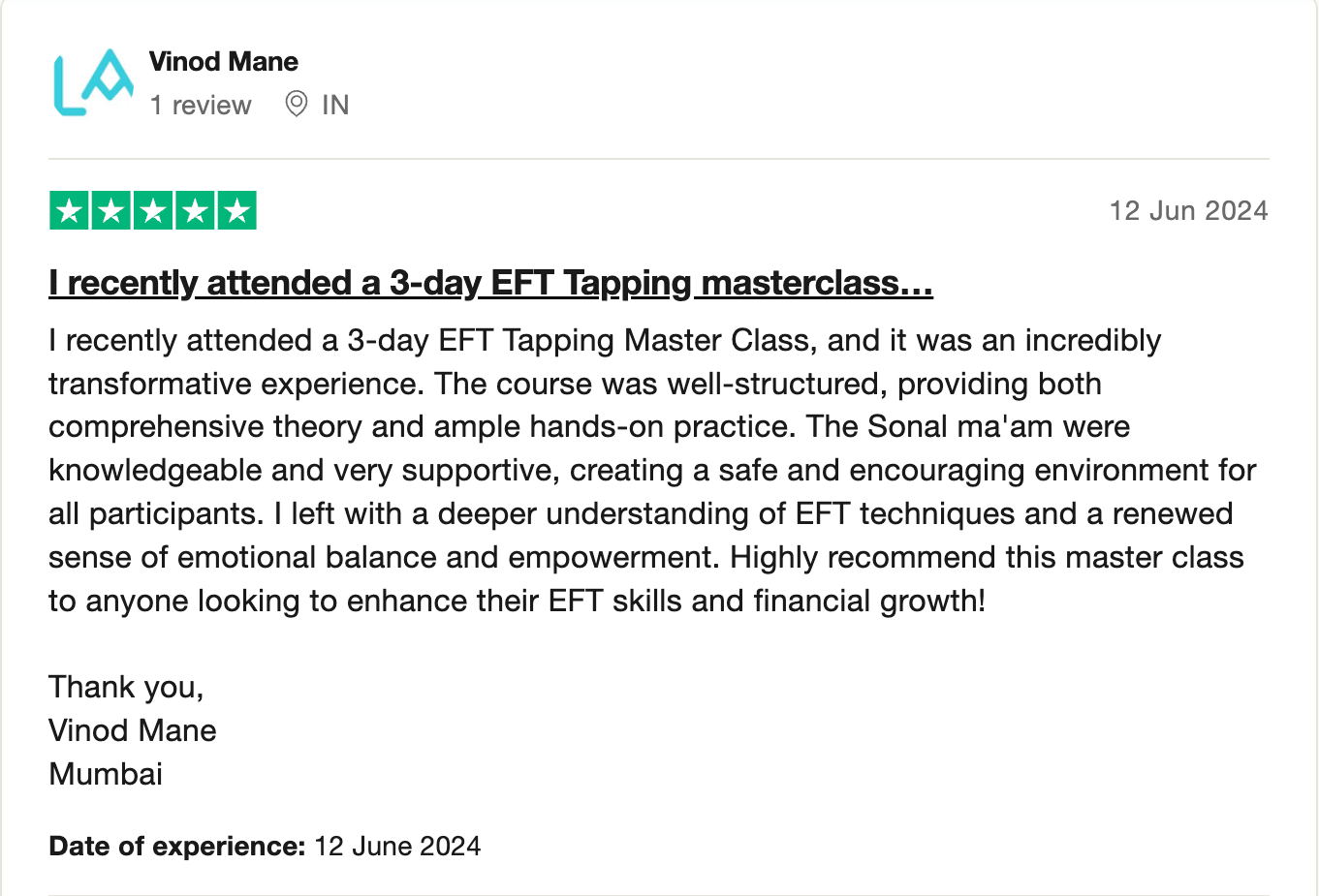Click the middle star of the rating
Viewport: 1319px width, 896px height.
[x=153, y=211]
